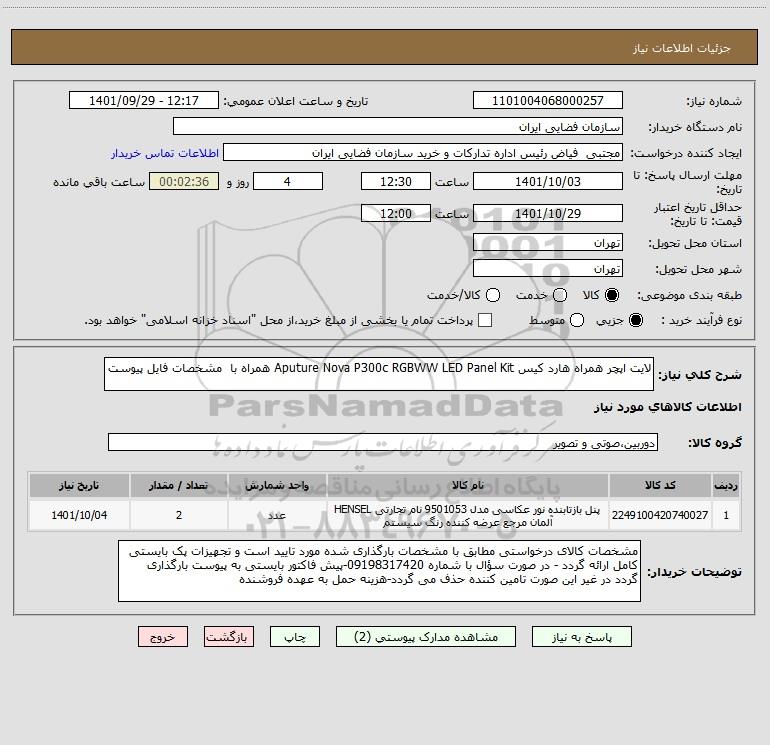Click the نام کالا column header
Image resolution: width=770 pixels, height=745 pixels.
468,486
